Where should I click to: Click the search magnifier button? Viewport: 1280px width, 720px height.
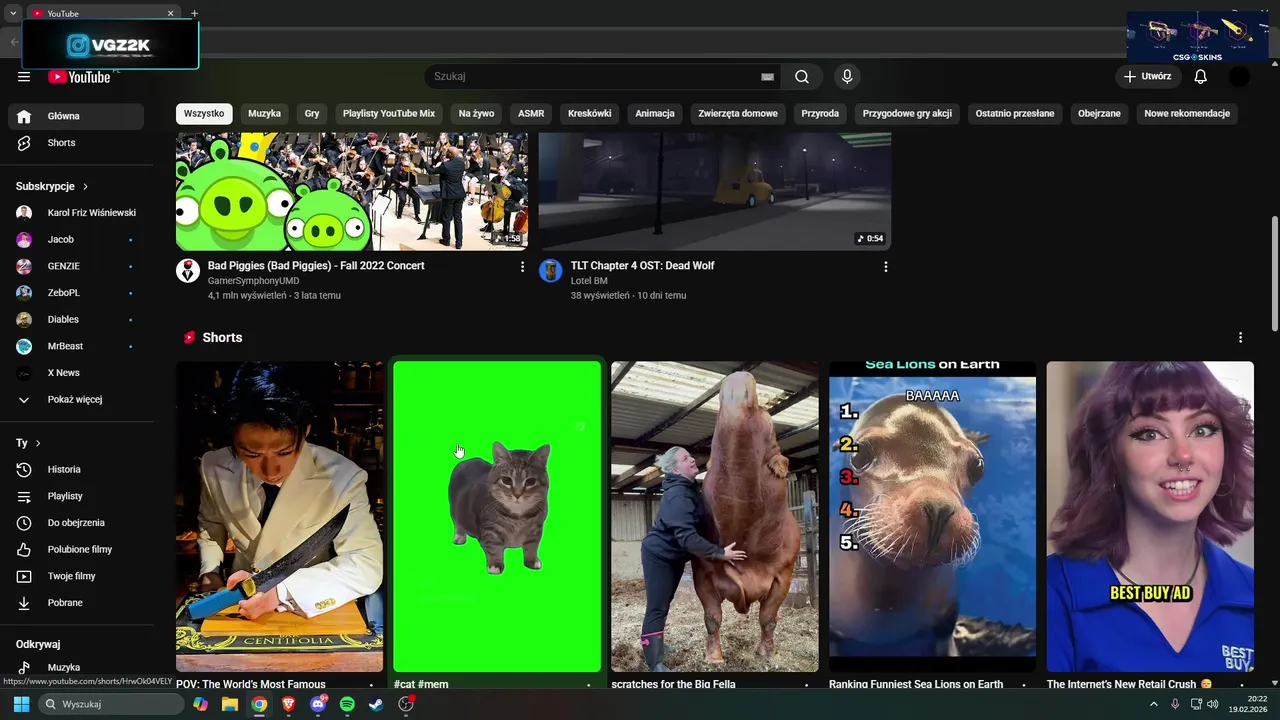(x=802, y=77)
